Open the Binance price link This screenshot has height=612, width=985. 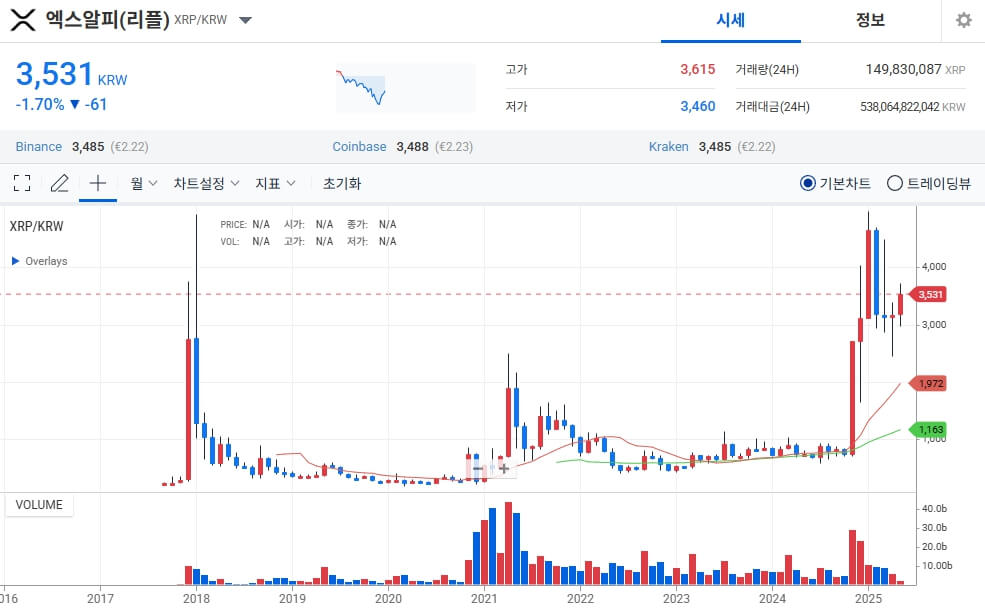tap(38, 146)
